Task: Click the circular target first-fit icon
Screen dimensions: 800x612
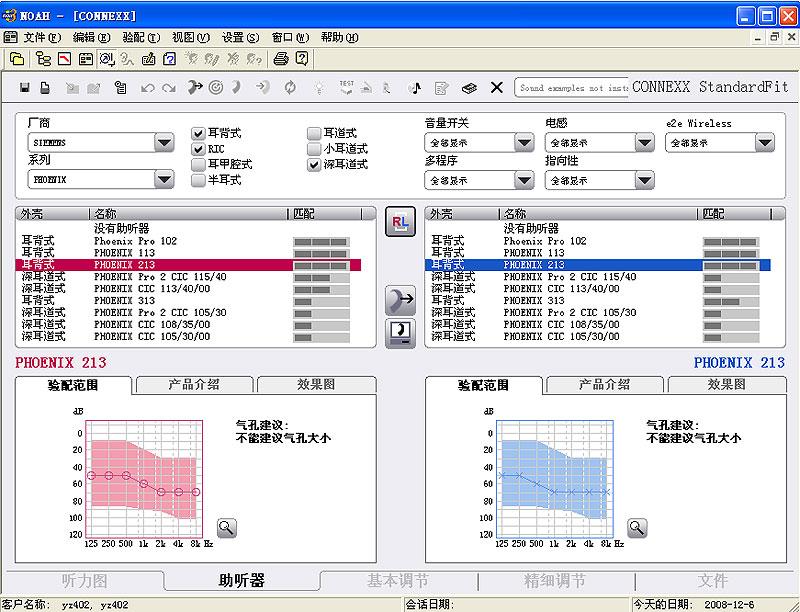Action: pos(216,88)
